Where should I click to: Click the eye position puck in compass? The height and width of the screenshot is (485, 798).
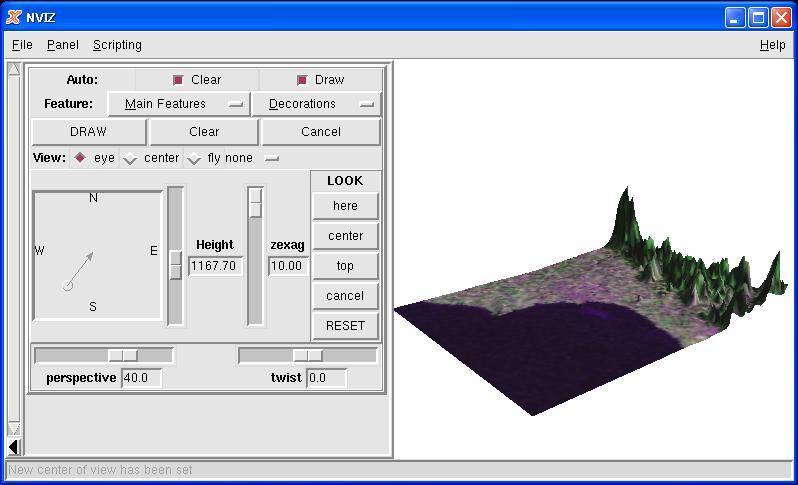[67, 286]
